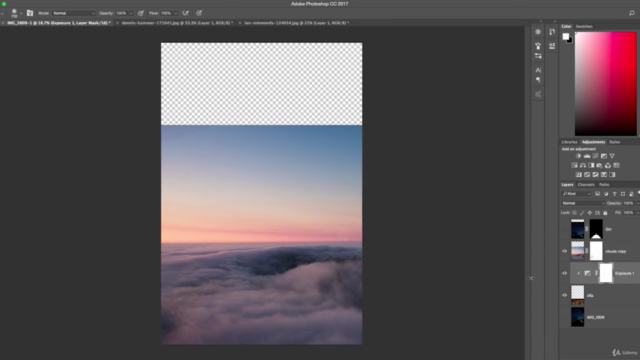Select the foreground color swatch
Viewport: 640px width, 360px height.
point(565,36)
